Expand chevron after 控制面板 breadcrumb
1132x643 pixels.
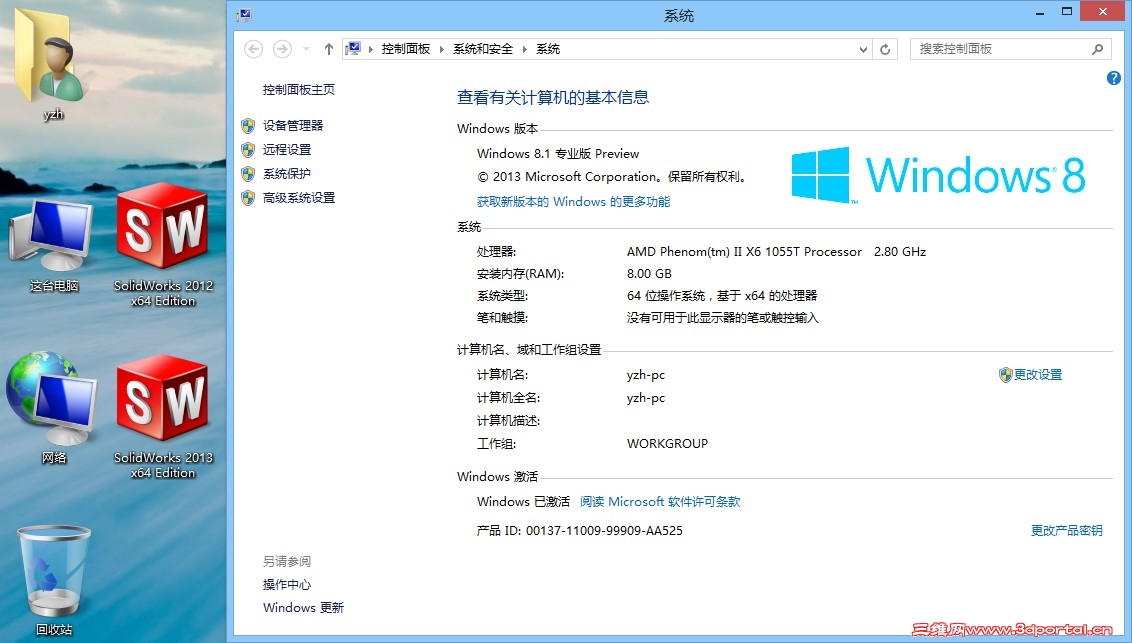tap(442, 49)
